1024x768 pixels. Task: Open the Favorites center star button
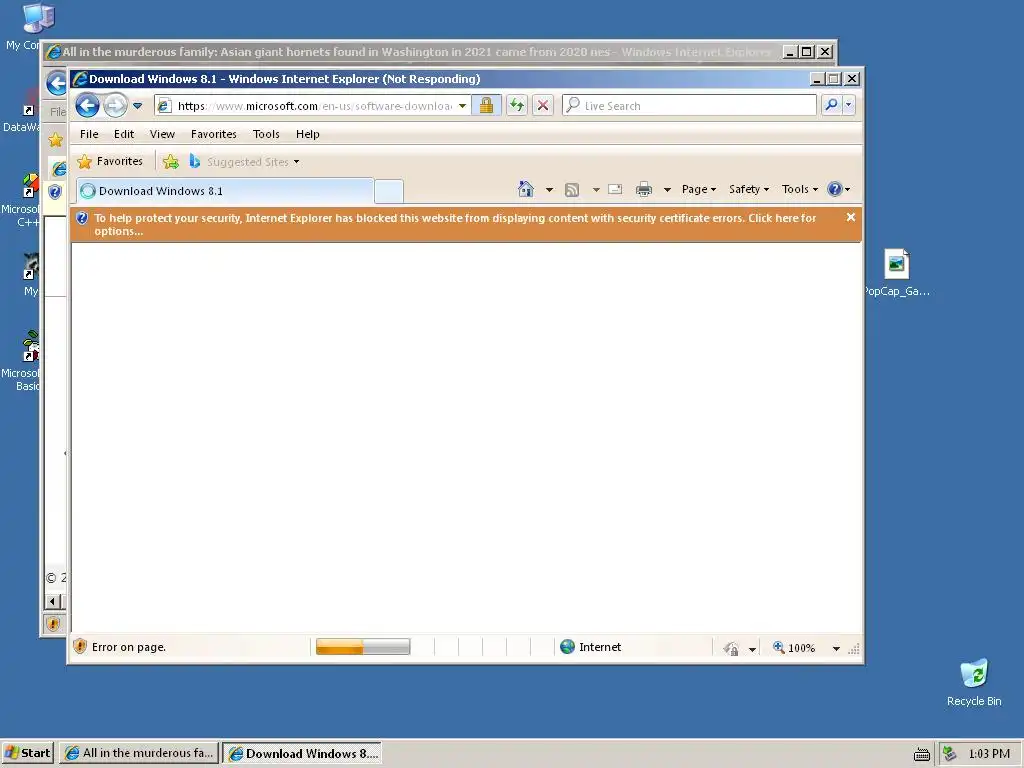coord(110,161)
